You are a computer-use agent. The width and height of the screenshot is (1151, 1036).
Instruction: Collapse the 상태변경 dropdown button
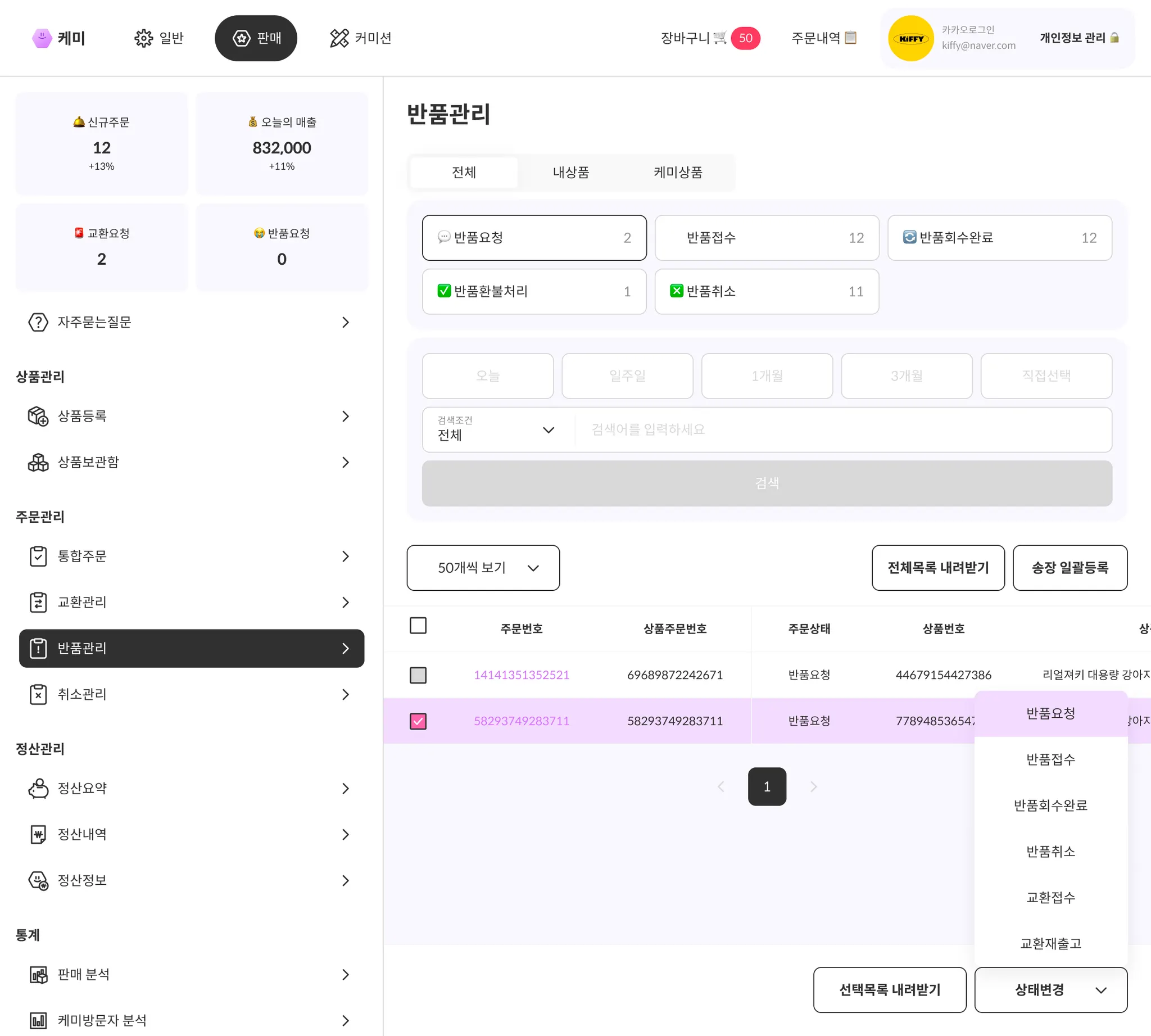pos(1050,990)
